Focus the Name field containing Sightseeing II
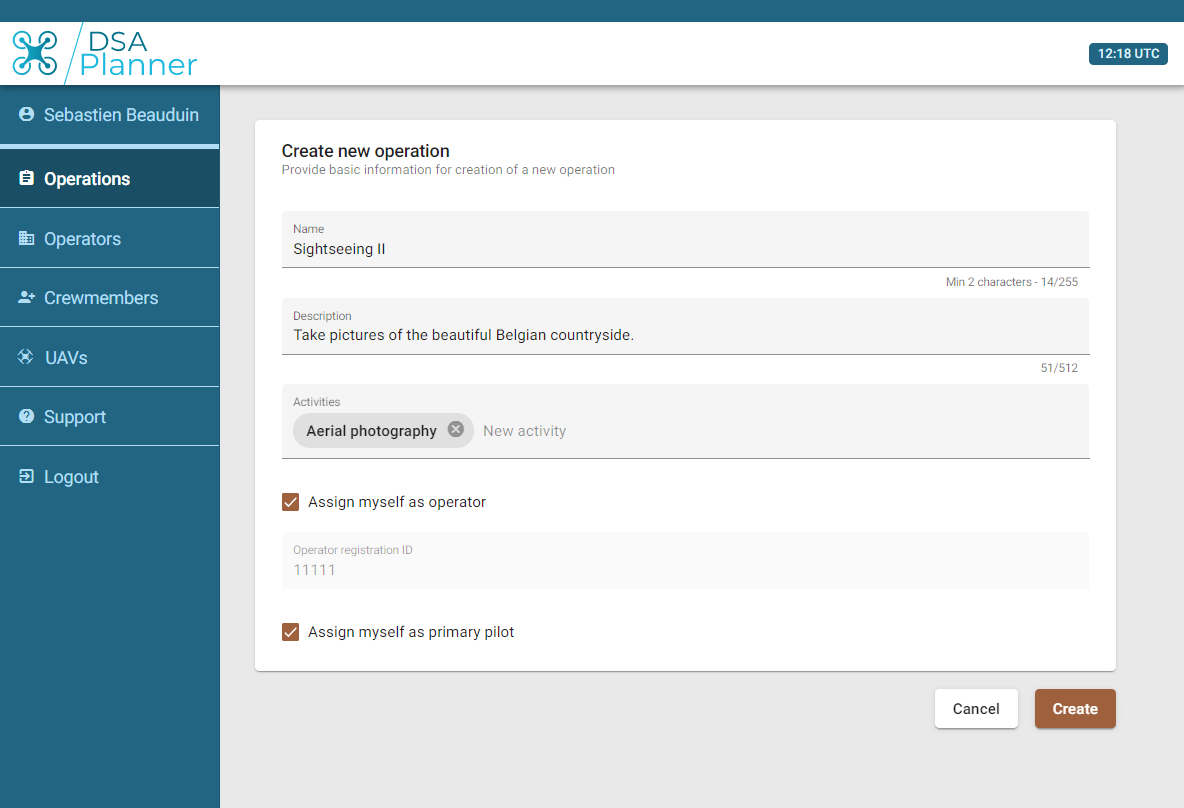Screen dimensions: 1184x808 (x=686, y=239)
